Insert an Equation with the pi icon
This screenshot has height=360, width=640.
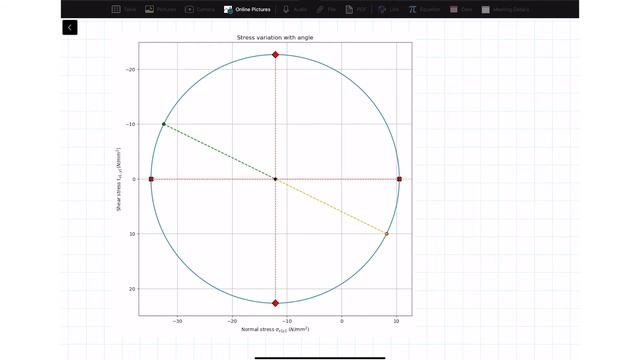coord(424,9)
